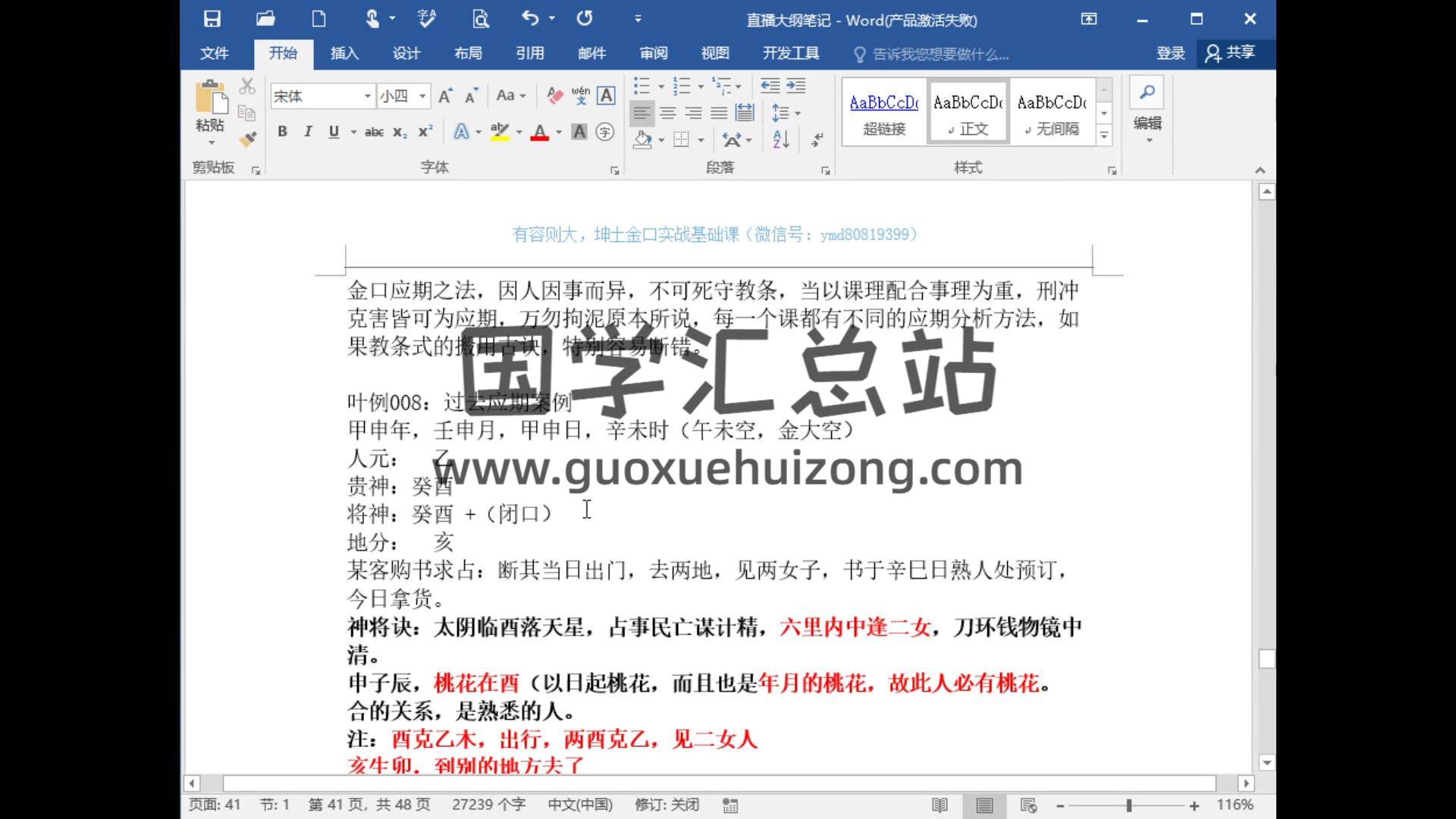This screenshot has height=819, width=1456.
Task: Toggle Italic formatting button
Action: coord(308,131)
